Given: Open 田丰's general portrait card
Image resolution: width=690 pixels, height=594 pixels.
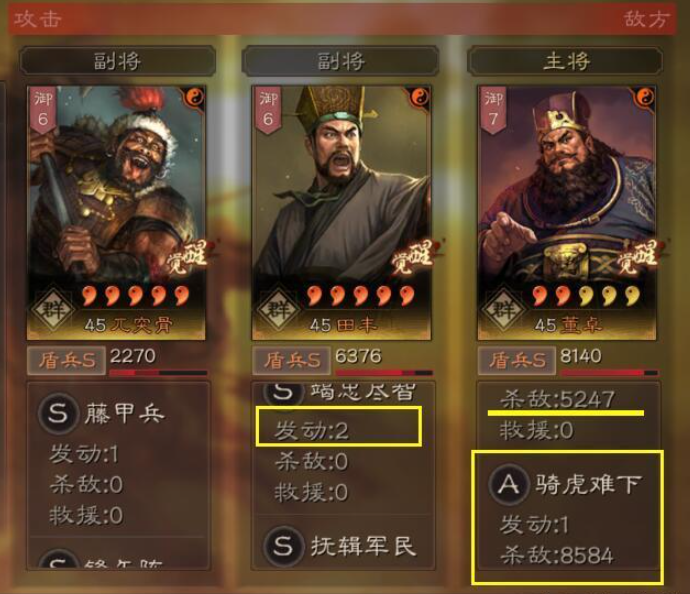Looking at the screenshot, I should (341, 213).
